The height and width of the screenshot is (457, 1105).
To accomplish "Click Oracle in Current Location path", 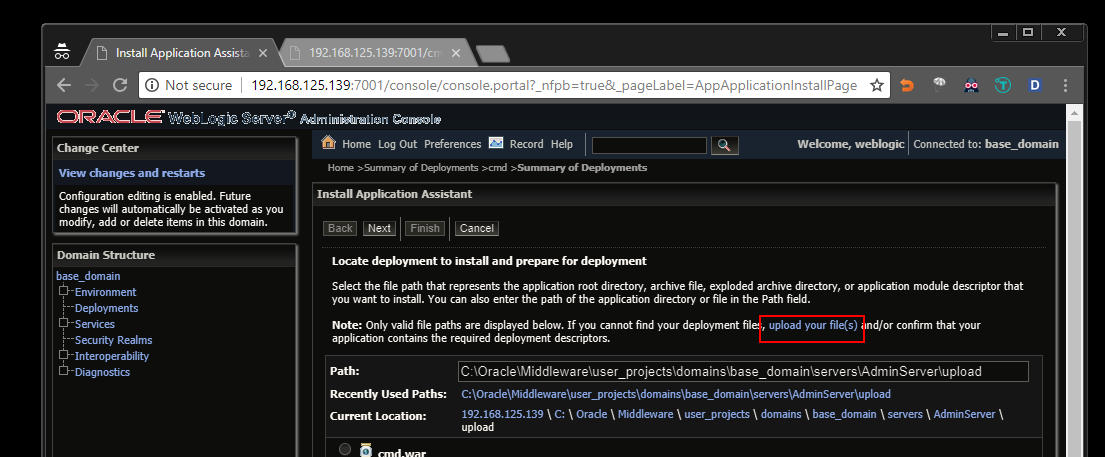I will (592, 414).
